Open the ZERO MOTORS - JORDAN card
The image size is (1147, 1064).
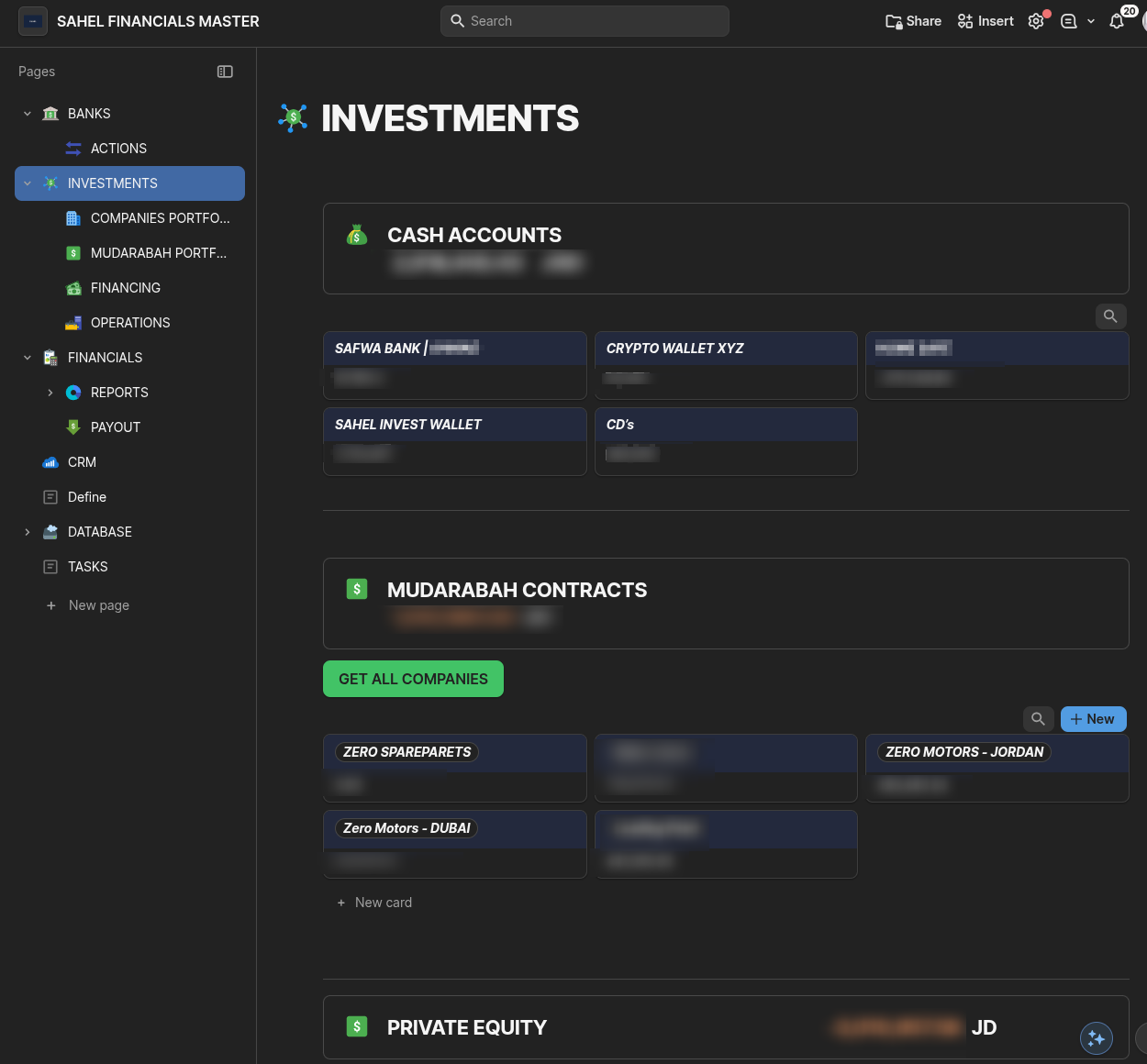click(x=997, y=768)
